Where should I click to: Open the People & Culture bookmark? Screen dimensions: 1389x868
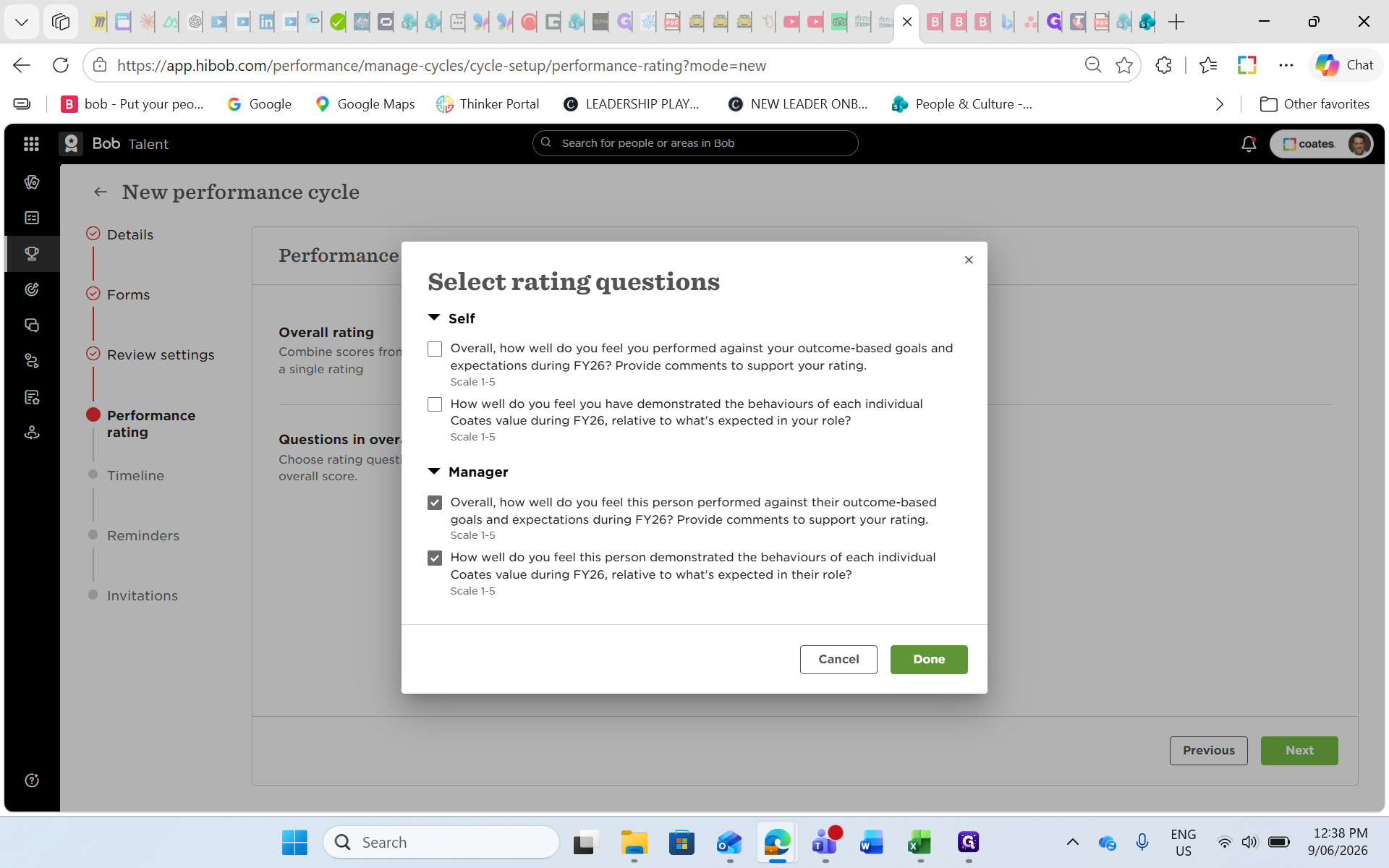coord(962,104)
